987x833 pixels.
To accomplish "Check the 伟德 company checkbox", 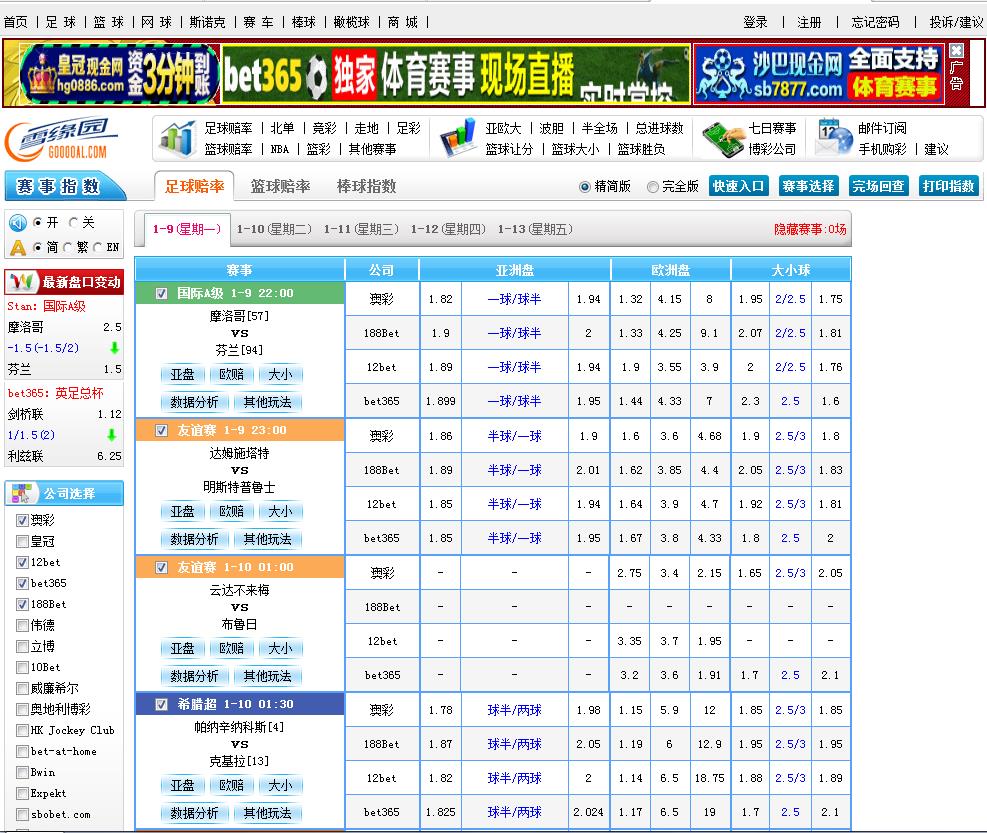I will [22, 625].
